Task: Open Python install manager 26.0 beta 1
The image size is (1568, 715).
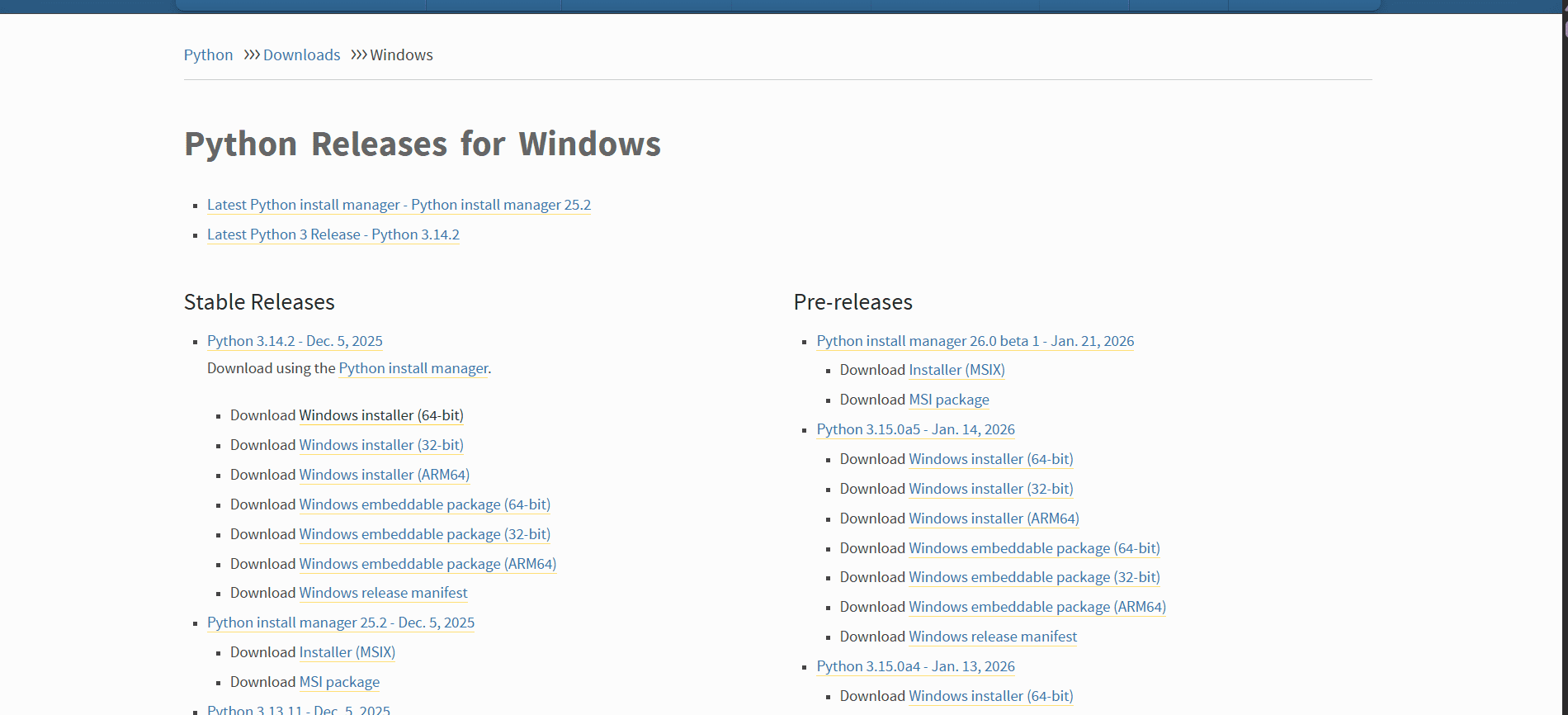Action: click(975, 341)
